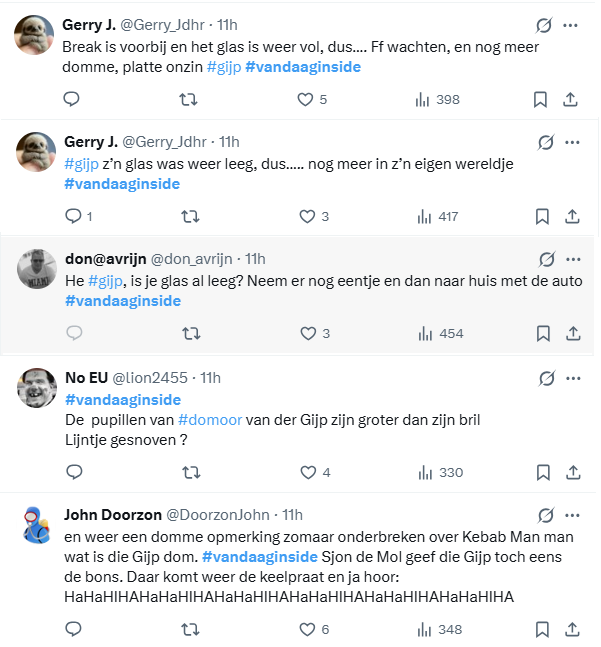The image size is (601, 647).
Task: Open Grok icon on No EU tweet
Action: tap(546, 378)
